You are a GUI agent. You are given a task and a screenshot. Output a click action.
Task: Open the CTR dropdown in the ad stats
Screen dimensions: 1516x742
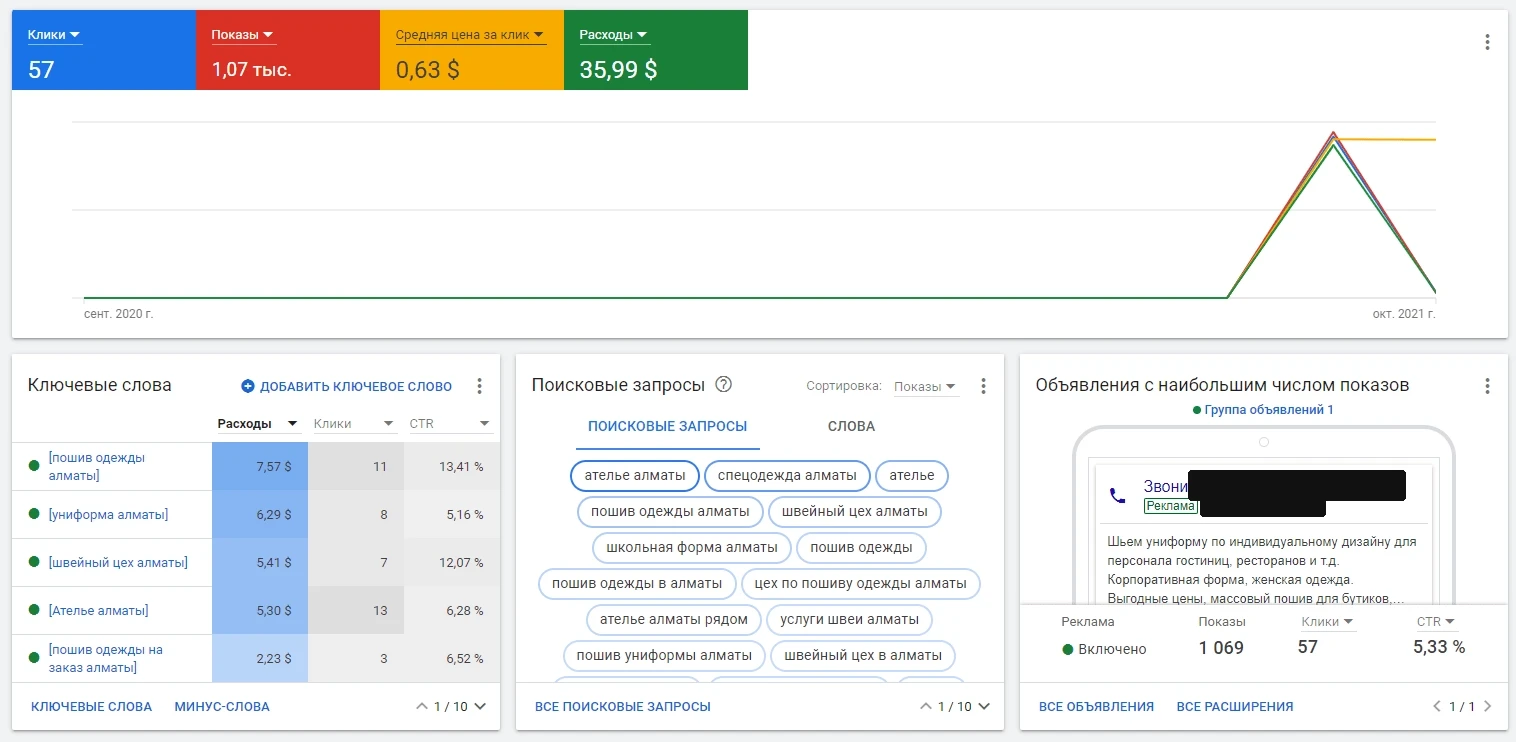[1435, 622]
